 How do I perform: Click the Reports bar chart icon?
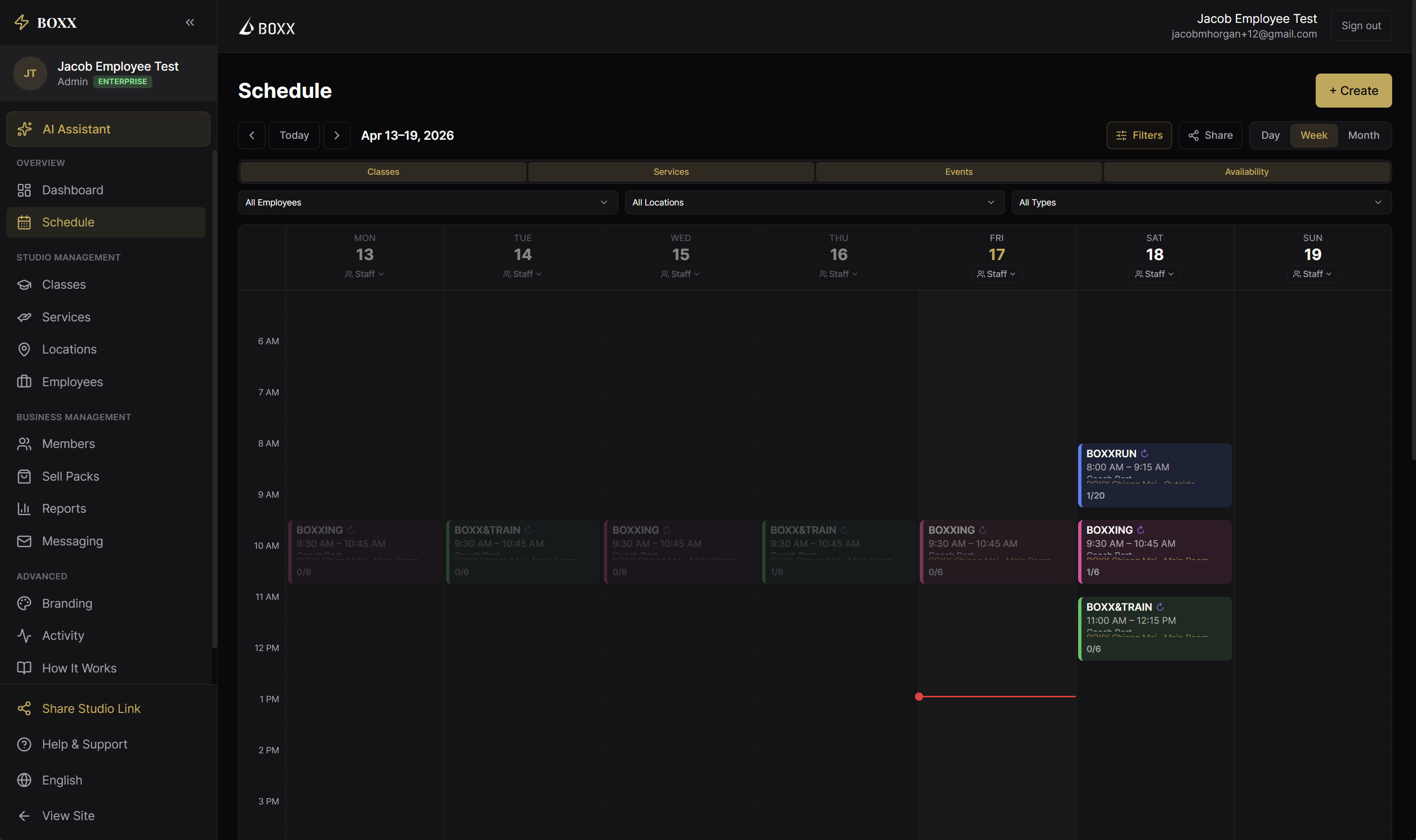point(24,509)
